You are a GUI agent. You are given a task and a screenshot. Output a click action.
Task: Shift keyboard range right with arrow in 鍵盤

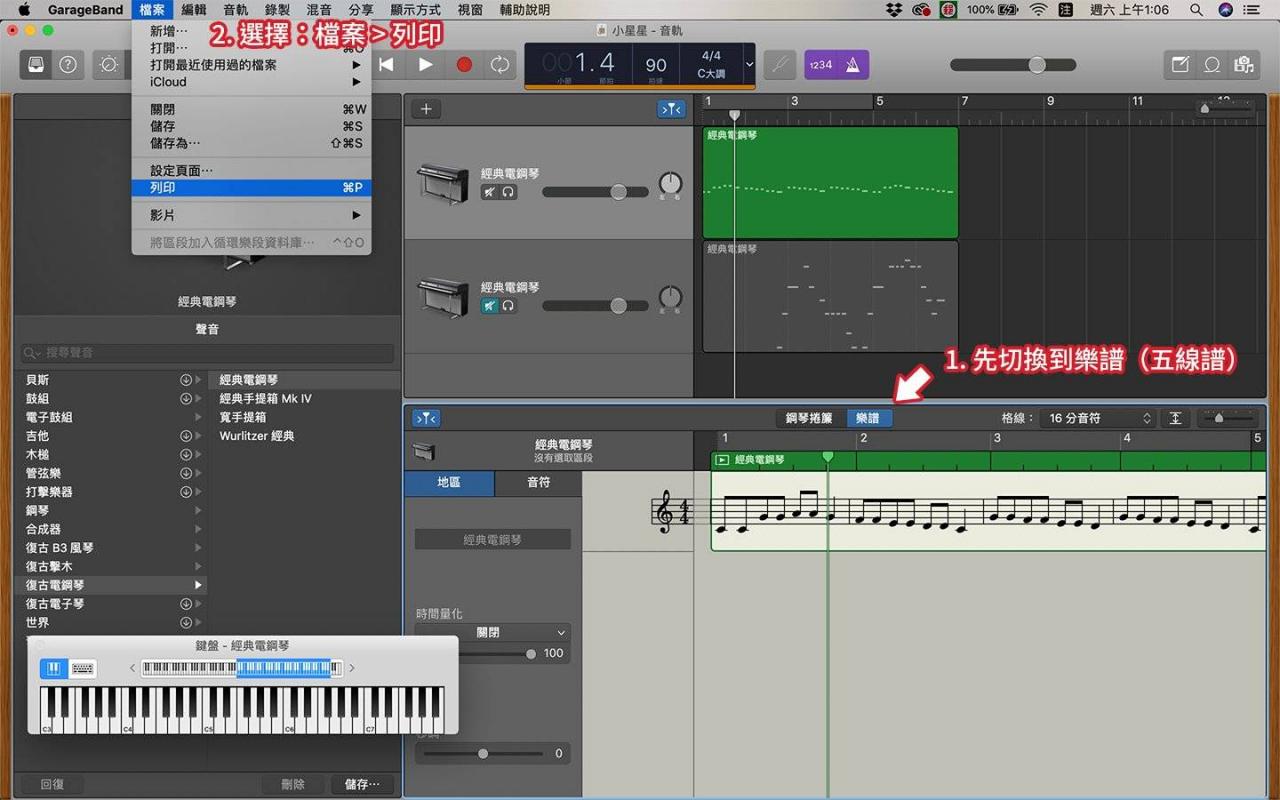coord(351,668)
